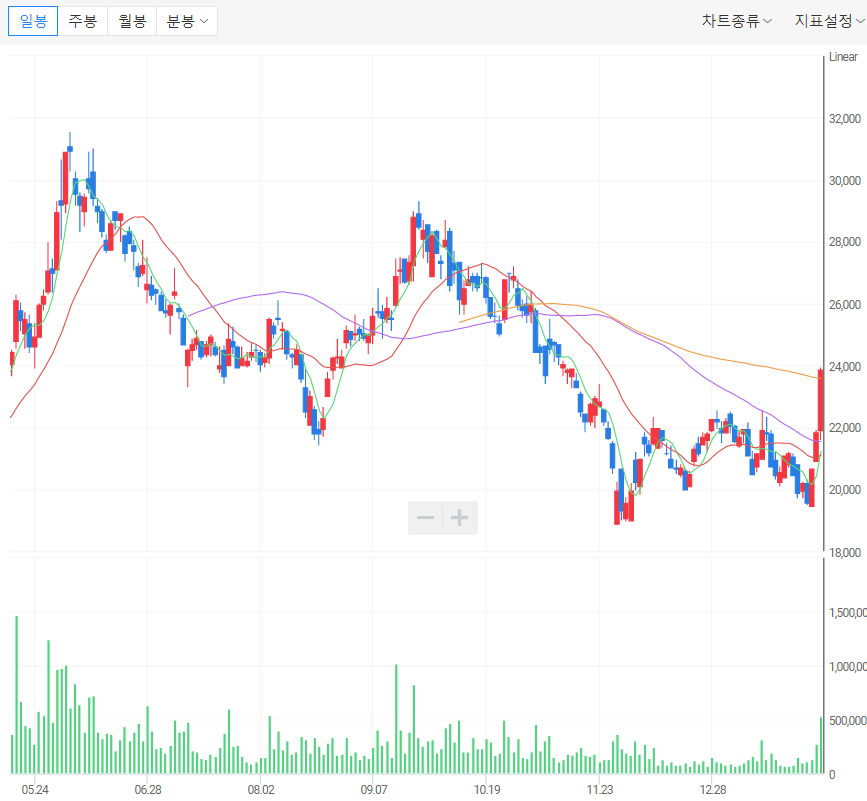Click the 24,000 price axis label
Image resolution: width=867 pixels, height=801 pixels.
click(845, 367)
